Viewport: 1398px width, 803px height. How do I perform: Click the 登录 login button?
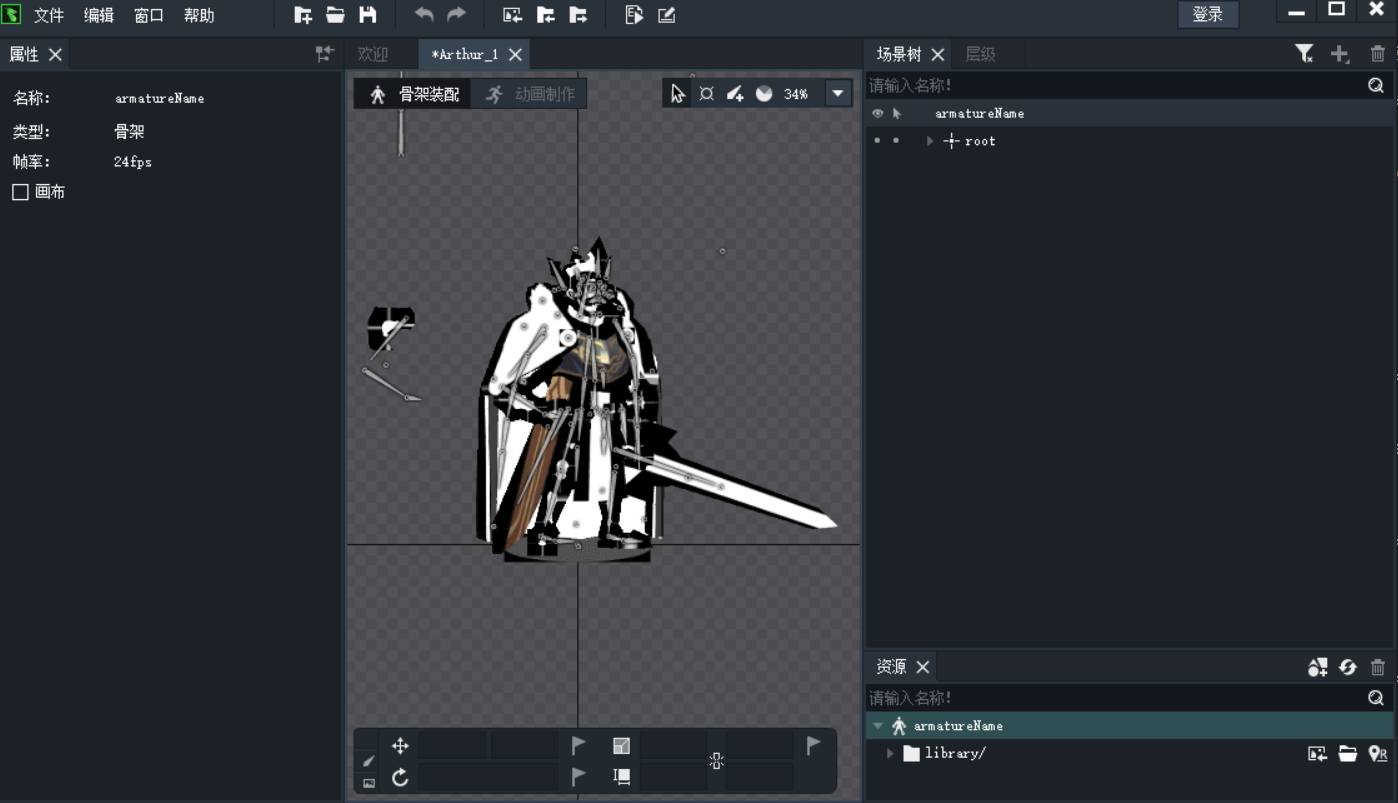1208,14
